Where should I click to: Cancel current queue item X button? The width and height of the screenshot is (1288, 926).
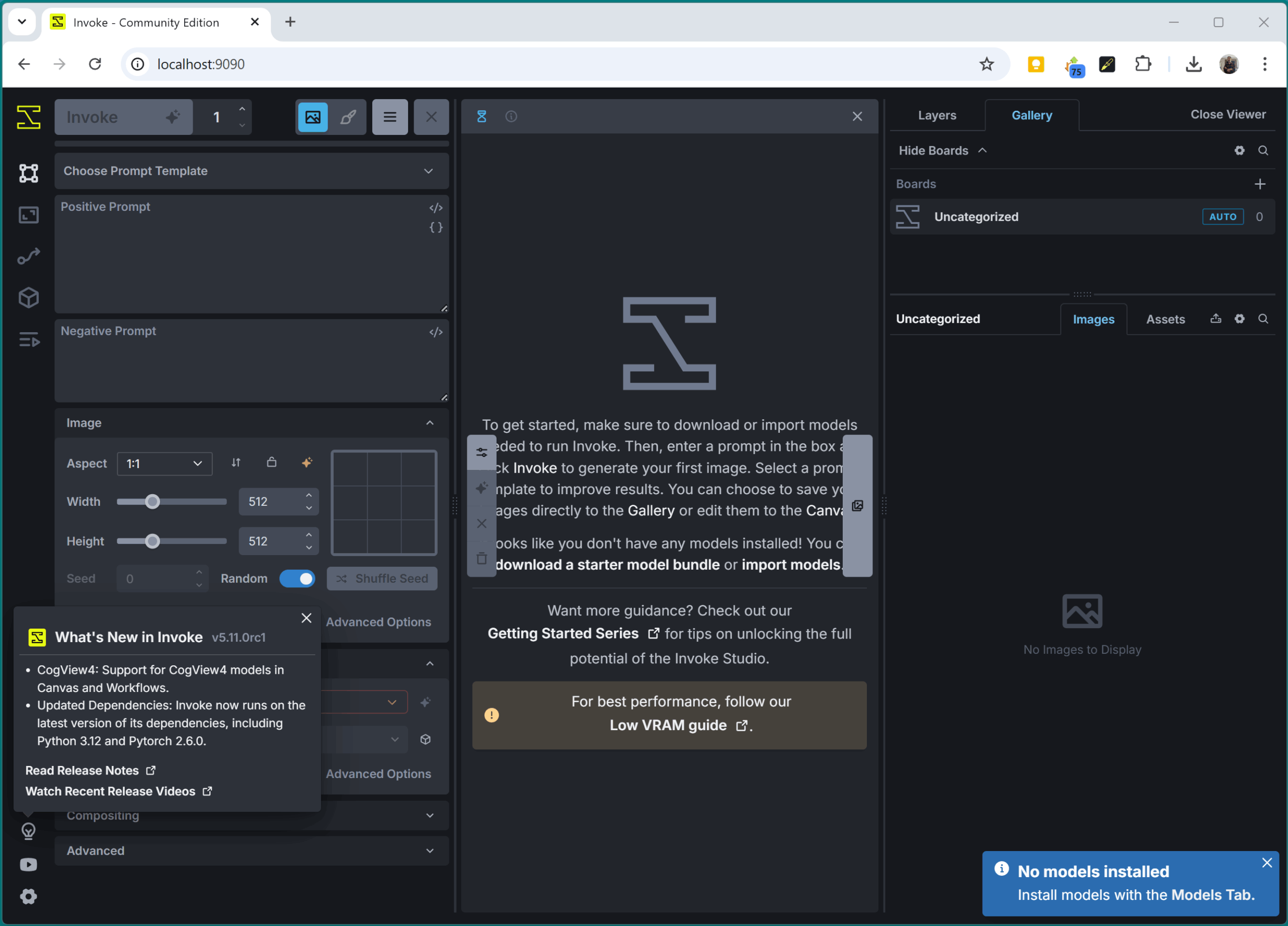tap(431, 117)
